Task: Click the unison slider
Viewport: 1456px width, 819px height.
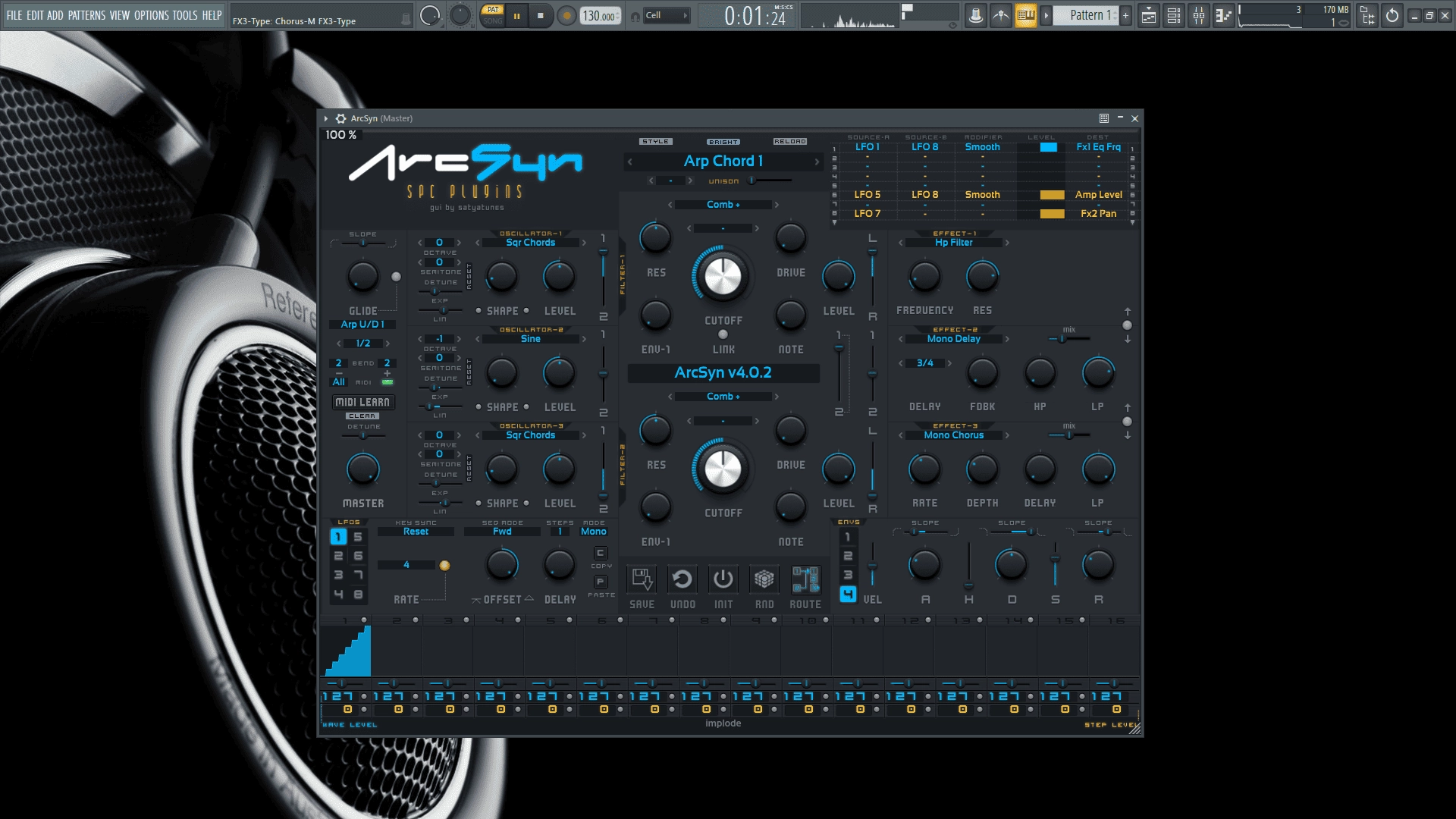Action: 770,180
